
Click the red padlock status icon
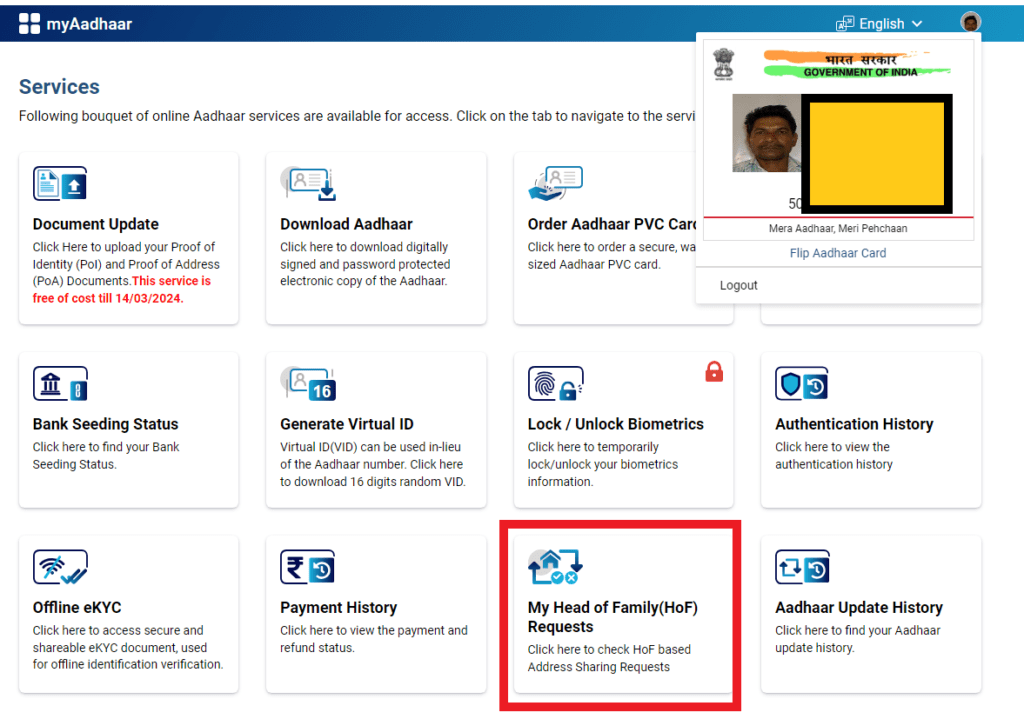point(714,372)
